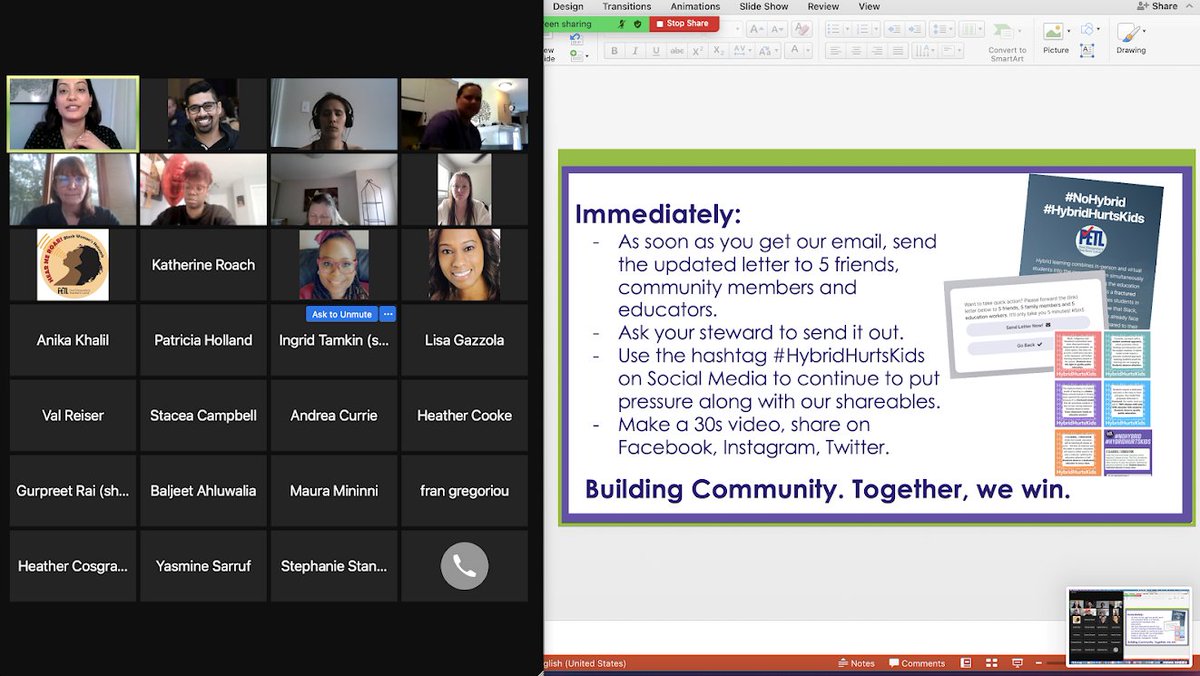Switch to the View tab

(x=869, y=6)
